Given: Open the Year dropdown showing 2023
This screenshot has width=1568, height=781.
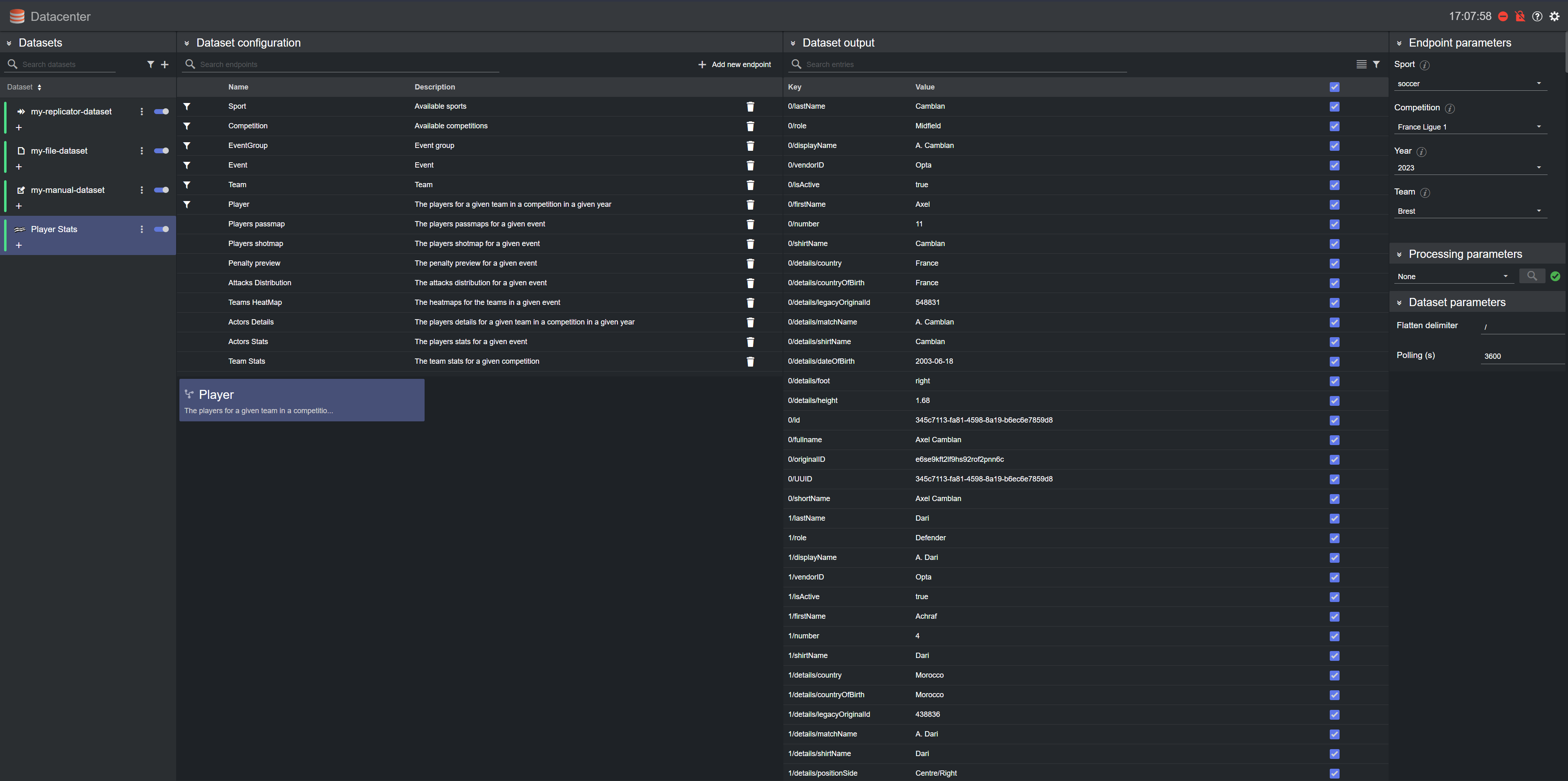Looking at the screenshot, I should [1470, 168].
